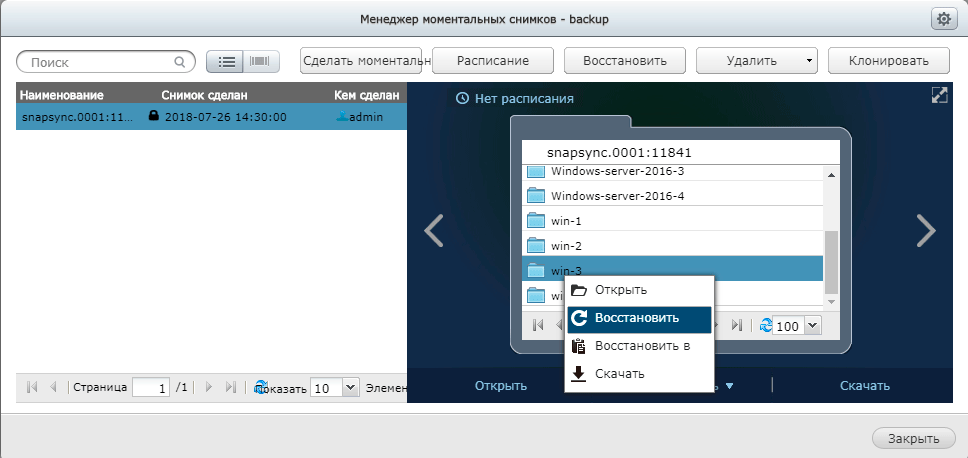Sort by the Кем сделан column header
This screenshot has height=458, width=968.
pyautogui.click(x=367, y=96)
